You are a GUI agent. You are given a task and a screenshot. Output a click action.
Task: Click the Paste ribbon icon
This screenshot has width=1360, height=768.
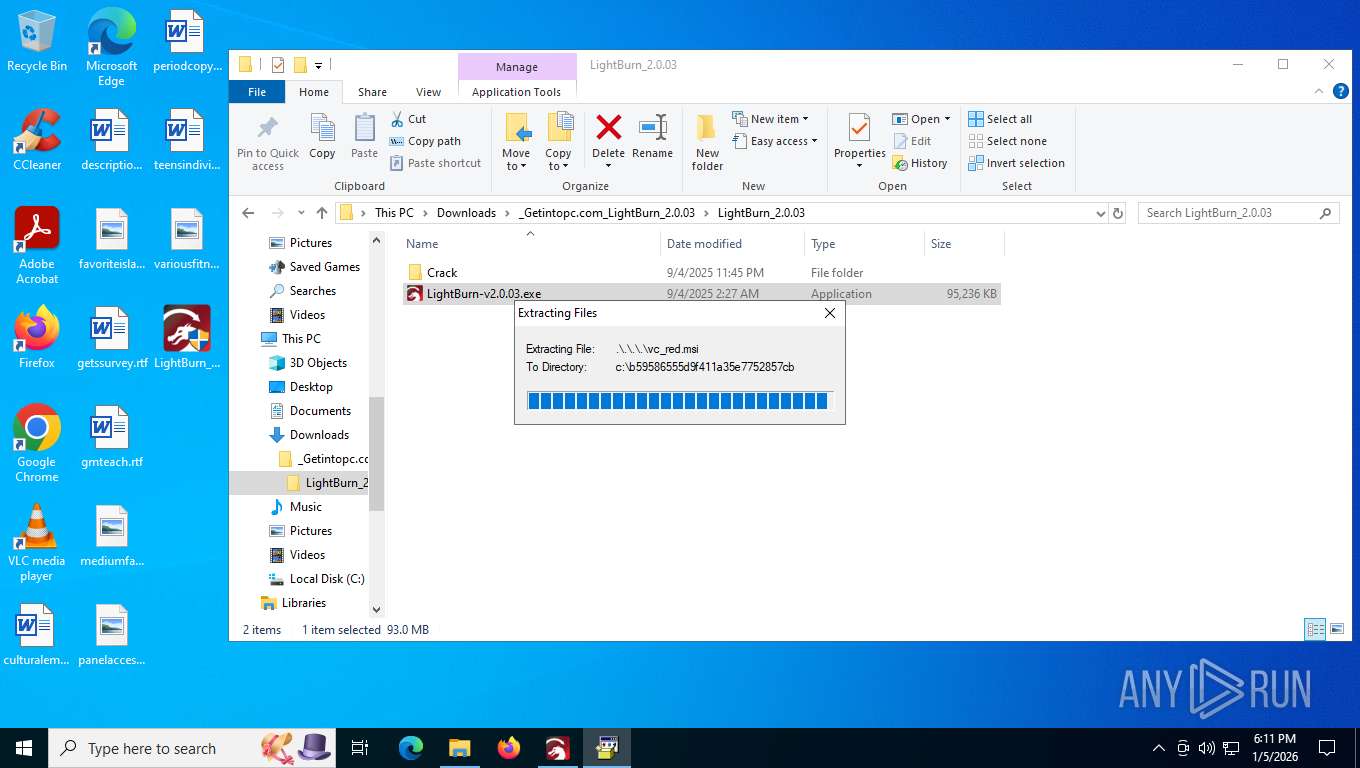click(x=365, y=128)
